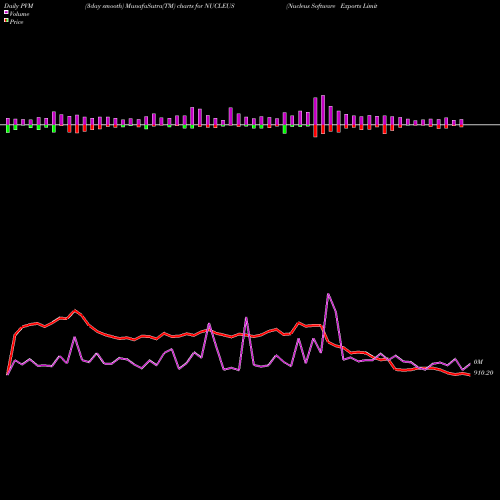This screenshot has width=500, height=500.
Task: Click the Volume legend color swatch
Action: tap(6, 12)
